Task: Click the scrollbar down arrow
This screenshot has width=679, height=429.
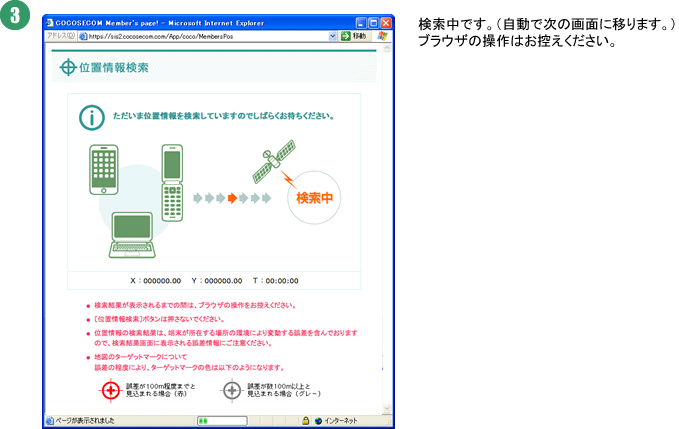Action: [387, 408]
